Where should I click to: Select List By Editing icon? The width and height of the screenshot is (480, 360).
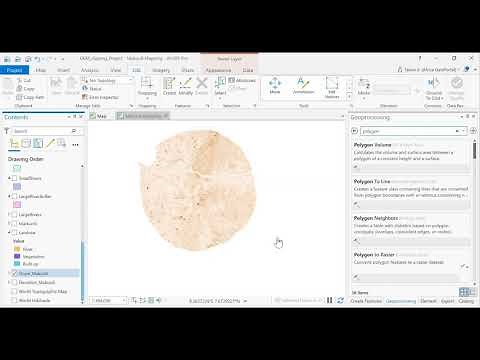pyautogui.click(x=50, y=144)
